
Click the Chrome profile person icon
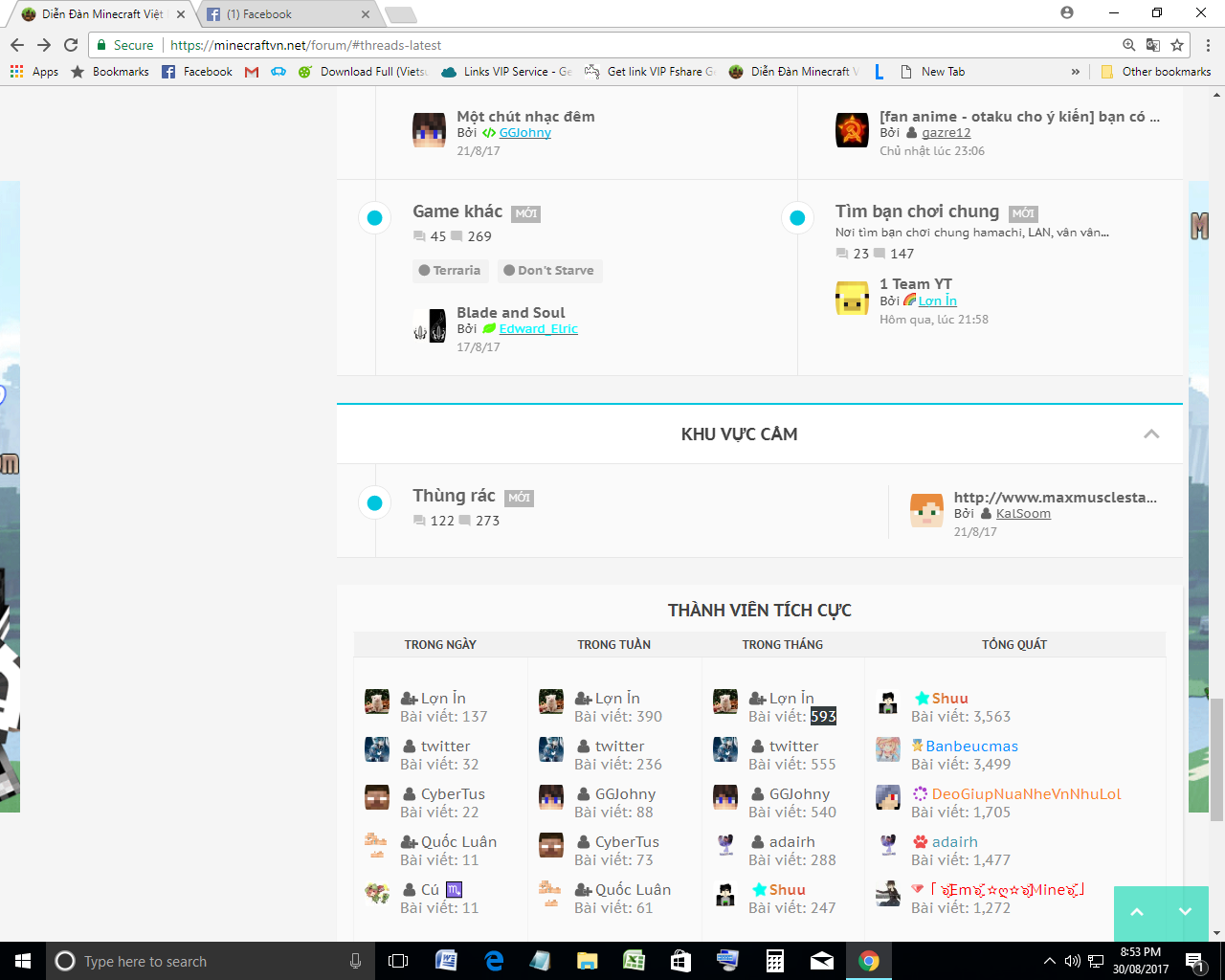point(1067,11)
